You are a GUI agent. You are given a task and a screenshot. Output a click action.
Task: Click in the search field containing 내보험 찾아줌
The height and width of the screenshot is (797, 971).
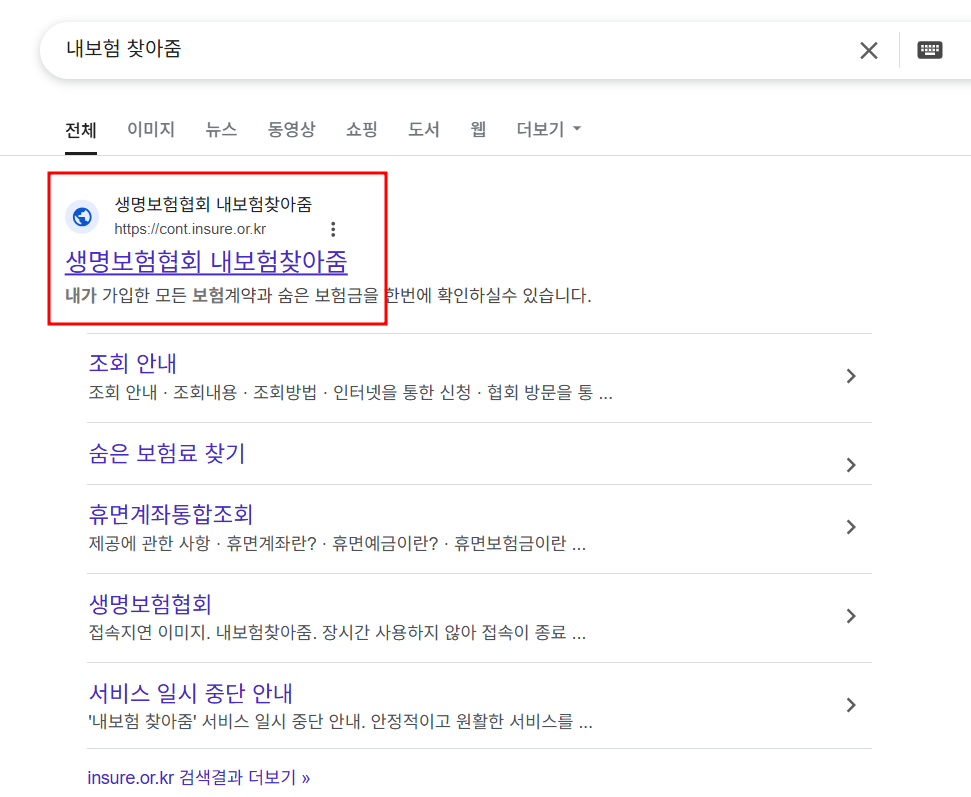(x=446, y=50)
